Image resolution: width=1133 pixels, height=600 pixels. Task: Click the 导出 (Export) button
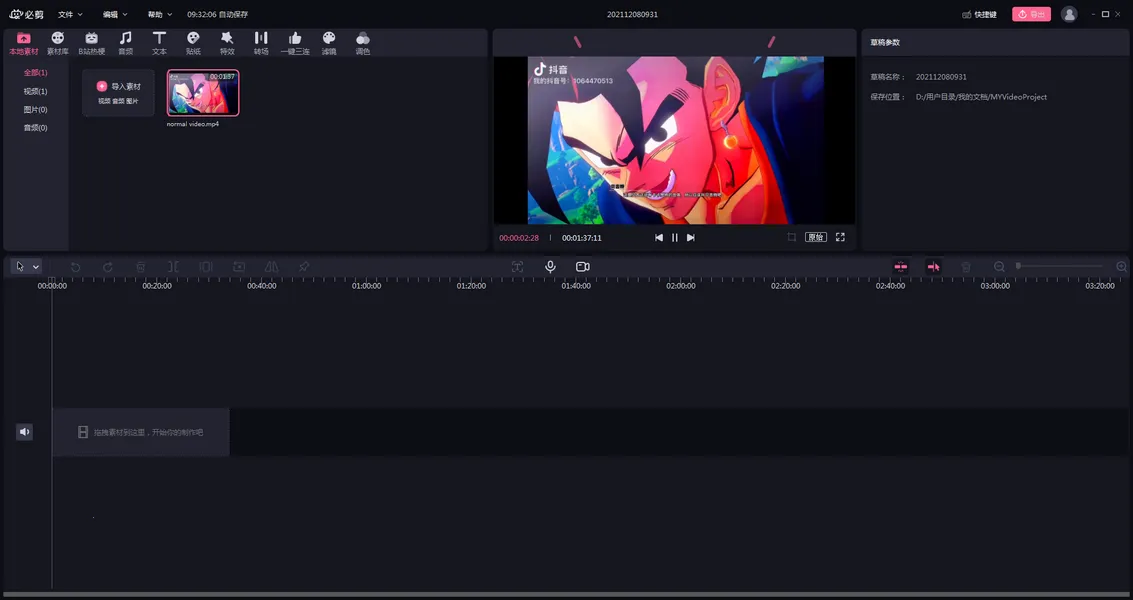click(x=1031, y=14)
